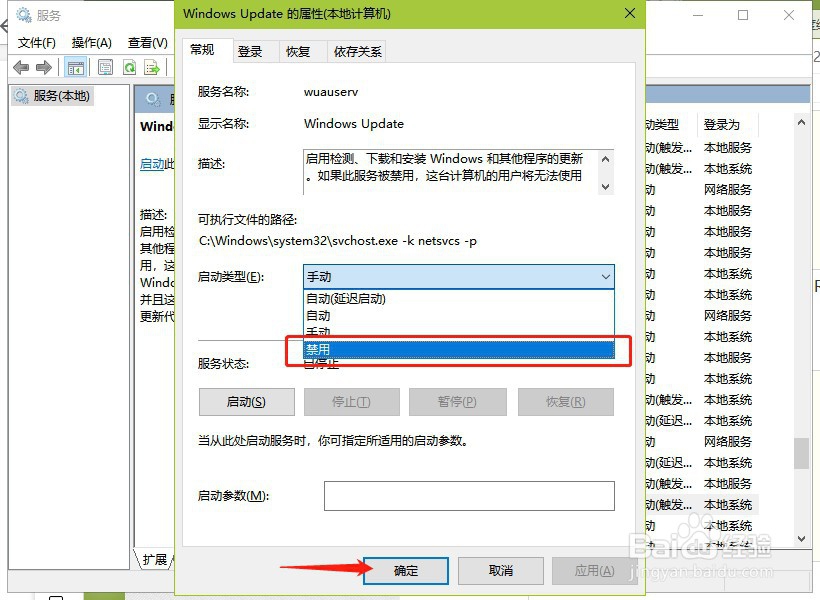This screenshot has width=820, height=600.
Task: Click the svchost.exe executable path text
Action: pyautogui.click(x=338, y=241)
